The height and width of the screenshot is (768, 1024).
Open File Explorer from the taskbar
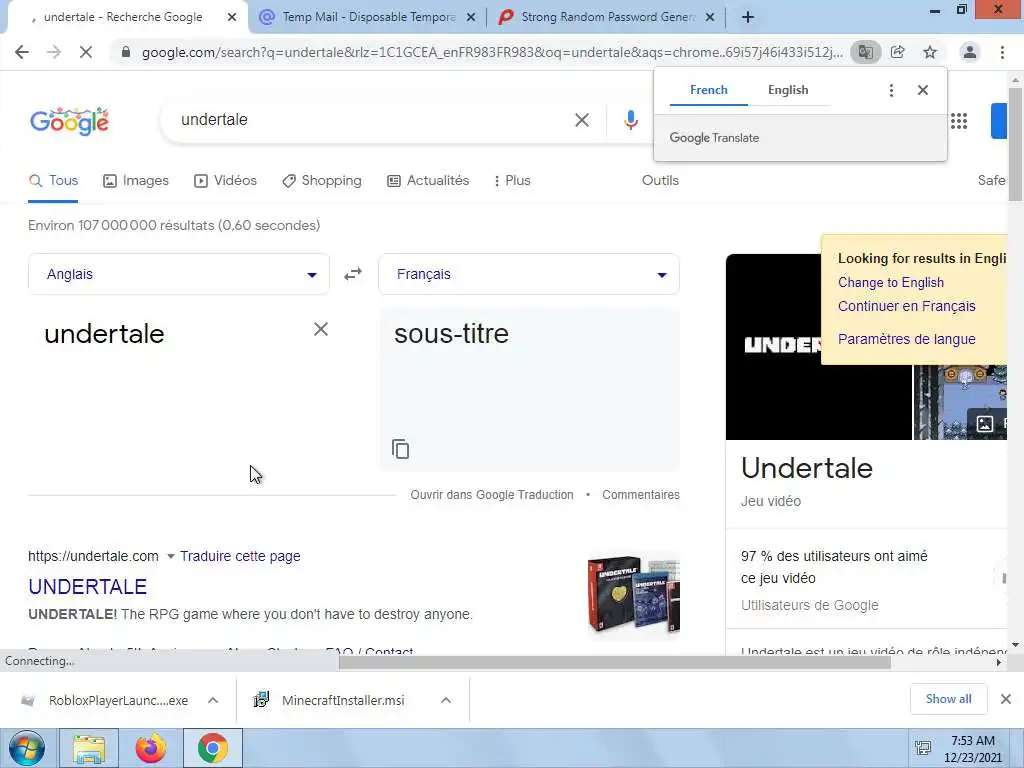[89, 748]
